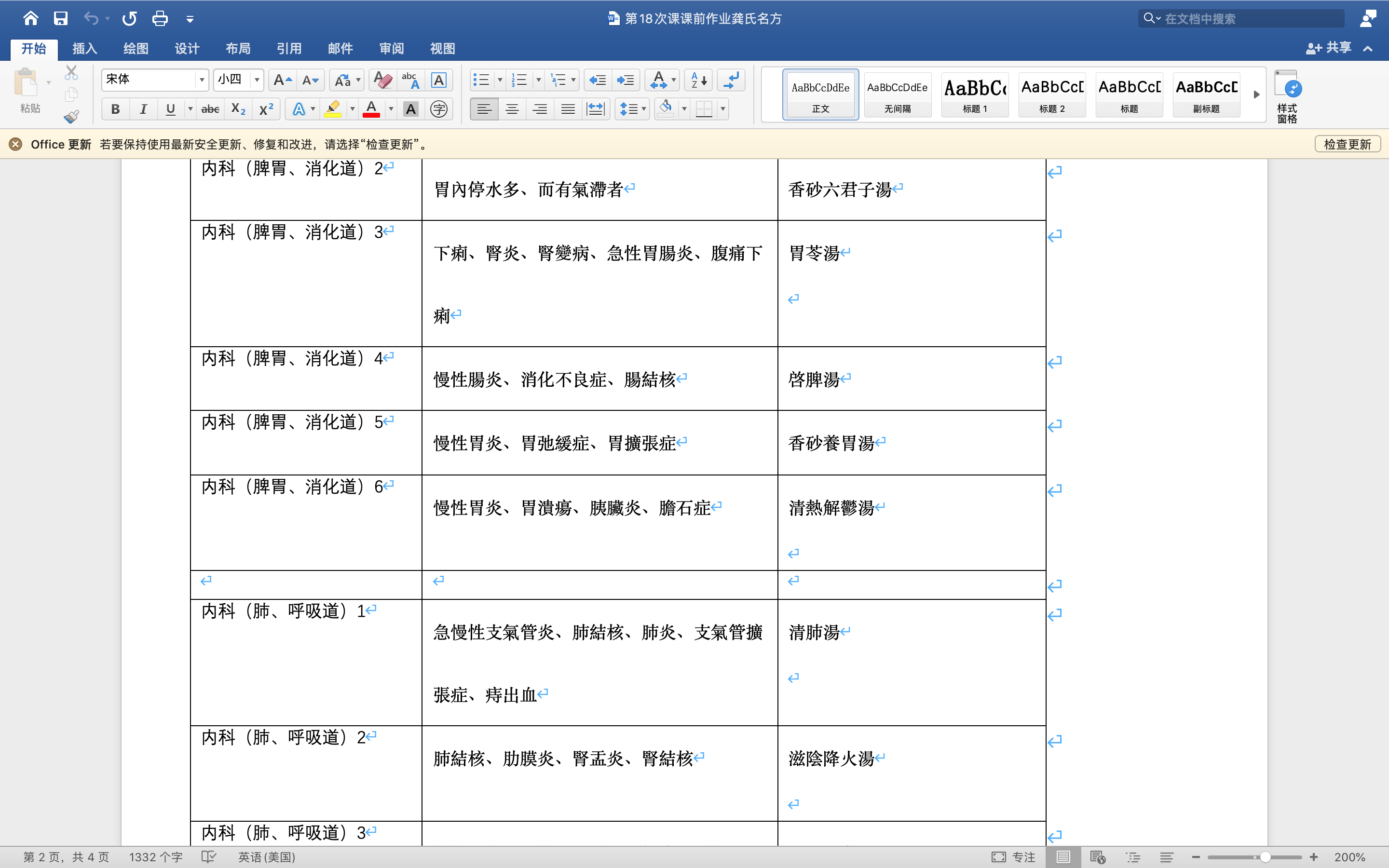This screenshot has width=1389, height=868.
Task: Redo the last action
Action: coord(130,18)
